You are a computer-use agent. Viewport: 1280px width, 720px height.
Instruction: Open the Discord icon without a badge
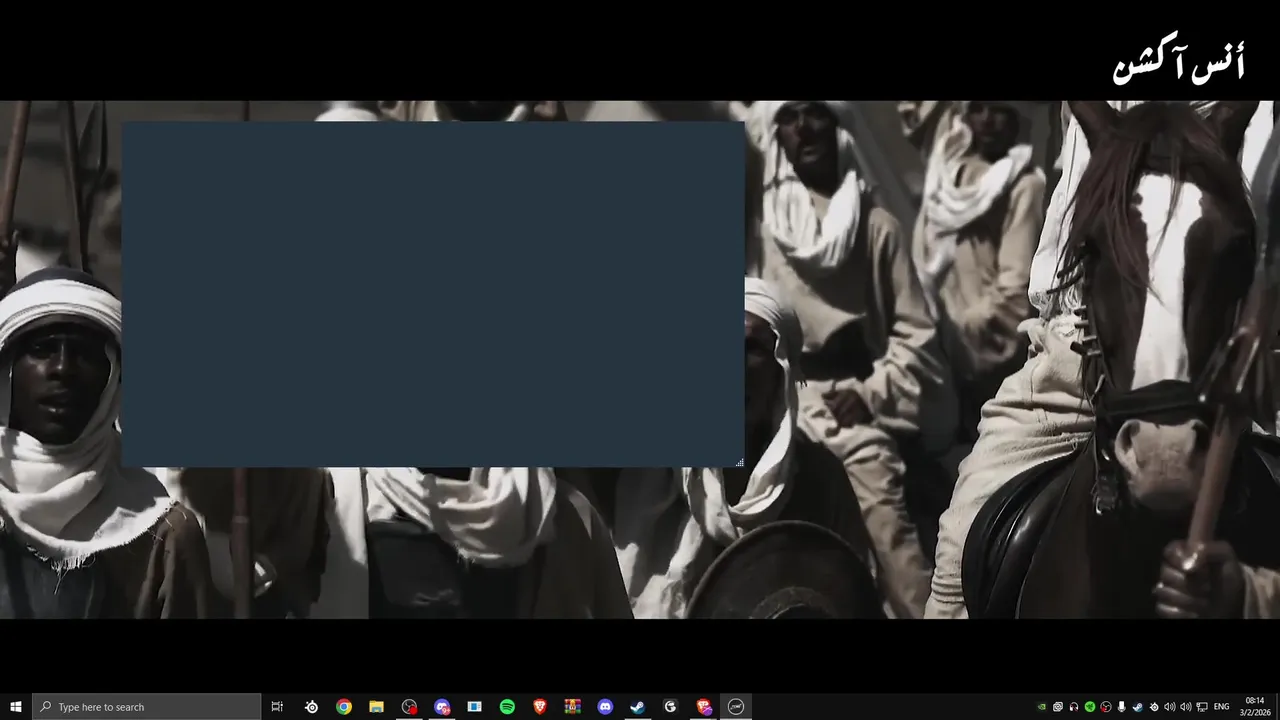pos(605,707)
